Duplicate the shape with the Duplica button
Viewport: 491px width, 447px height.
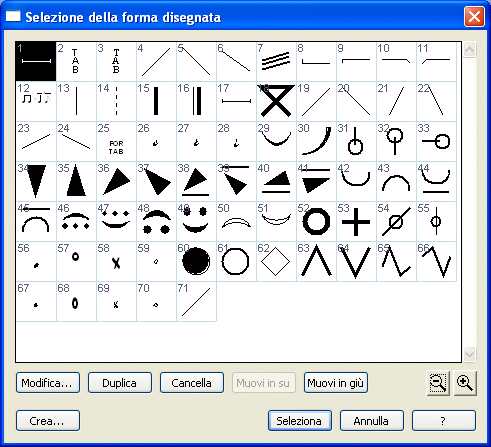click(120, 383)
